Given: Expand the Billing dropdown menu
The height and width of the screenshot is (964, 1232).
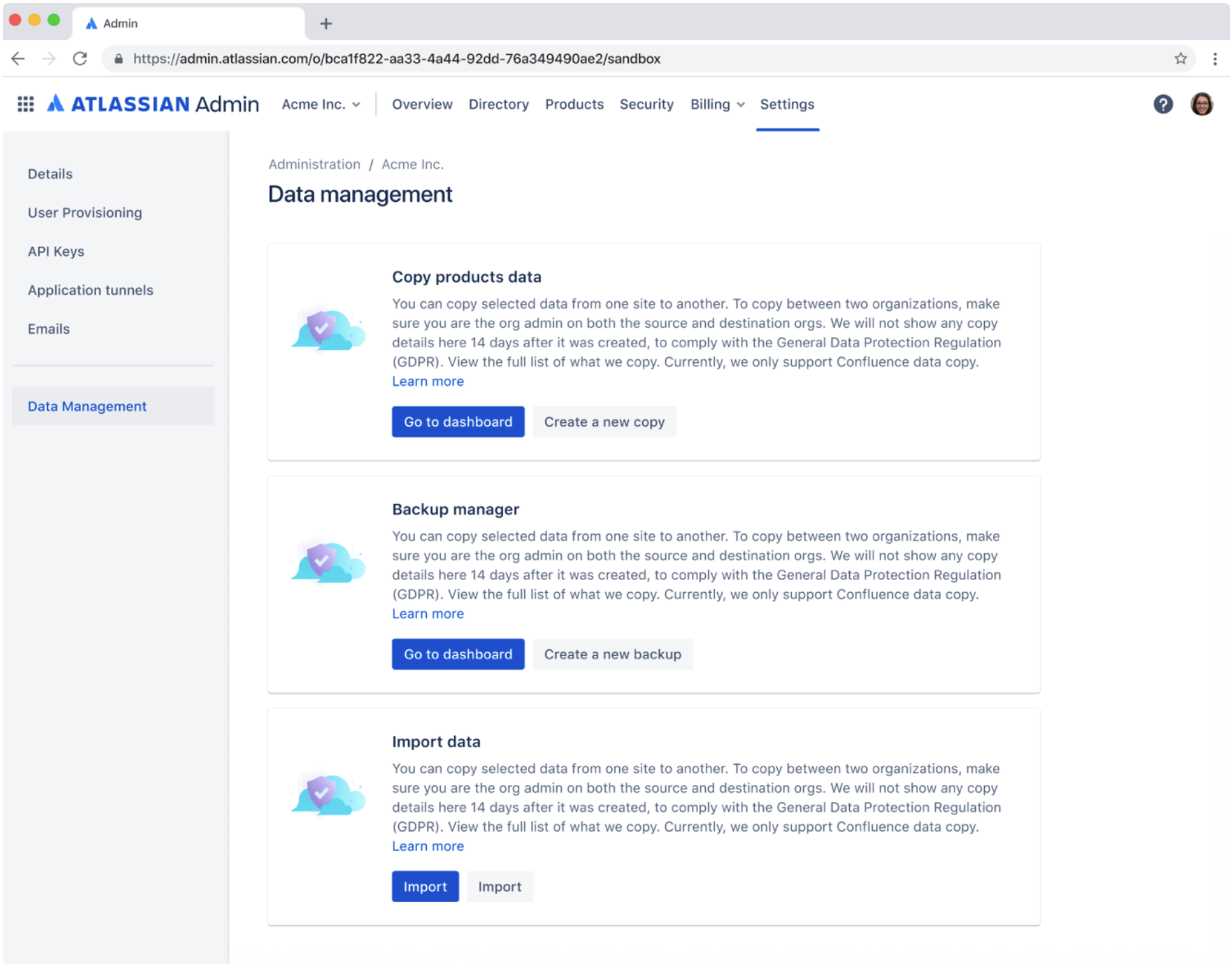Looking at the screenshot, I should pyautogui.click(x=717, y=104).
